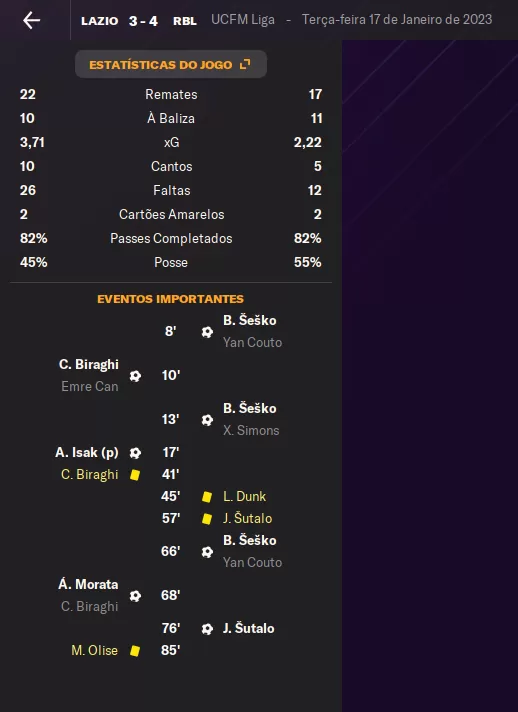The width and height of the screenshot is (518, 712).
Task: Click goal icon at 76' Šutalo
Action: tap(207, 629)
